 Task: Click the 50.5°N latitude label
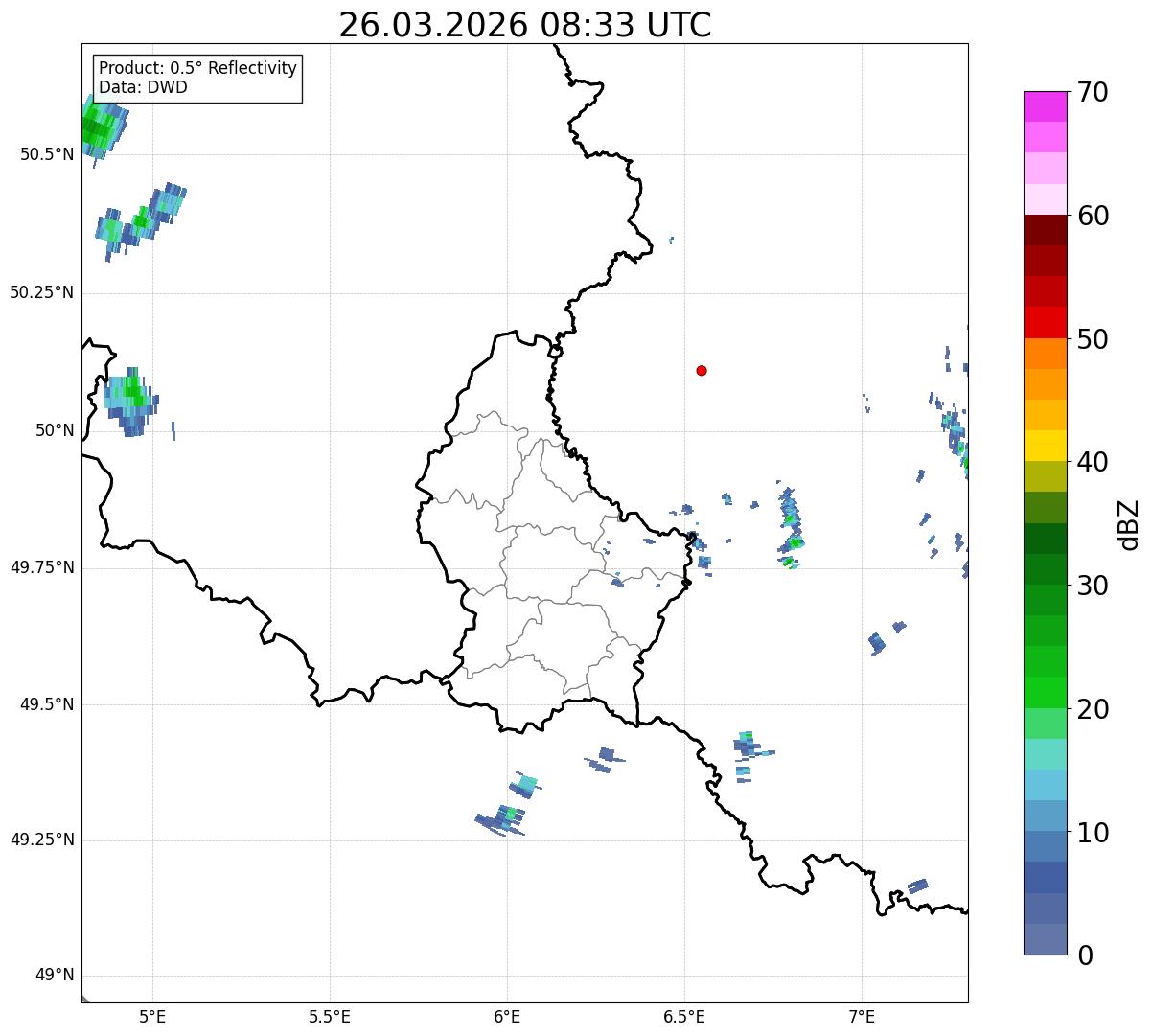[x=46, y=154]
